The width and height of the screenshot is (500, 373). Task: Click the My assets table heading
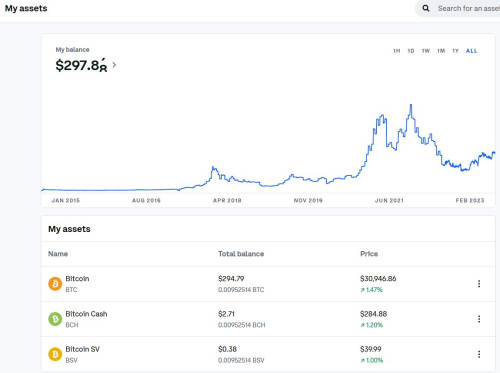pos(69,229)
